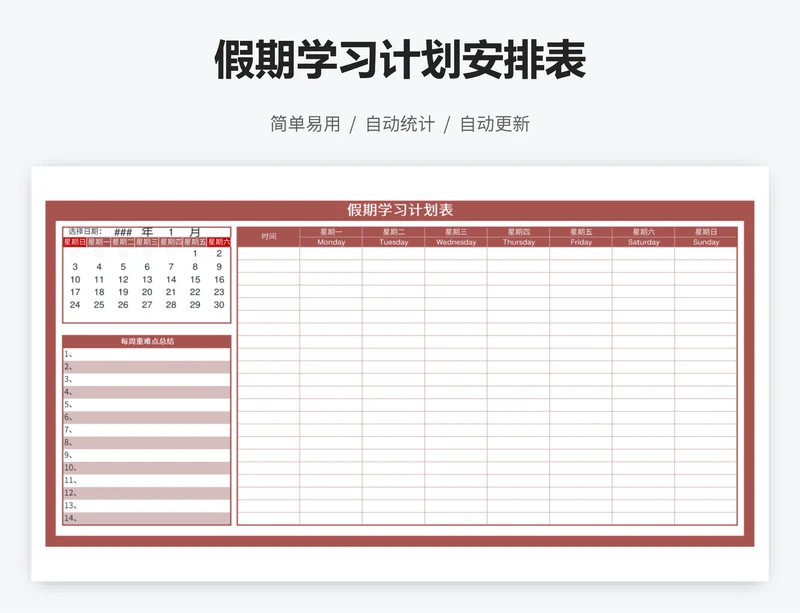Select calendar day 13
The width and height of the screenshot is (800, 613).
pyautogui.click(x=147, y=280)
